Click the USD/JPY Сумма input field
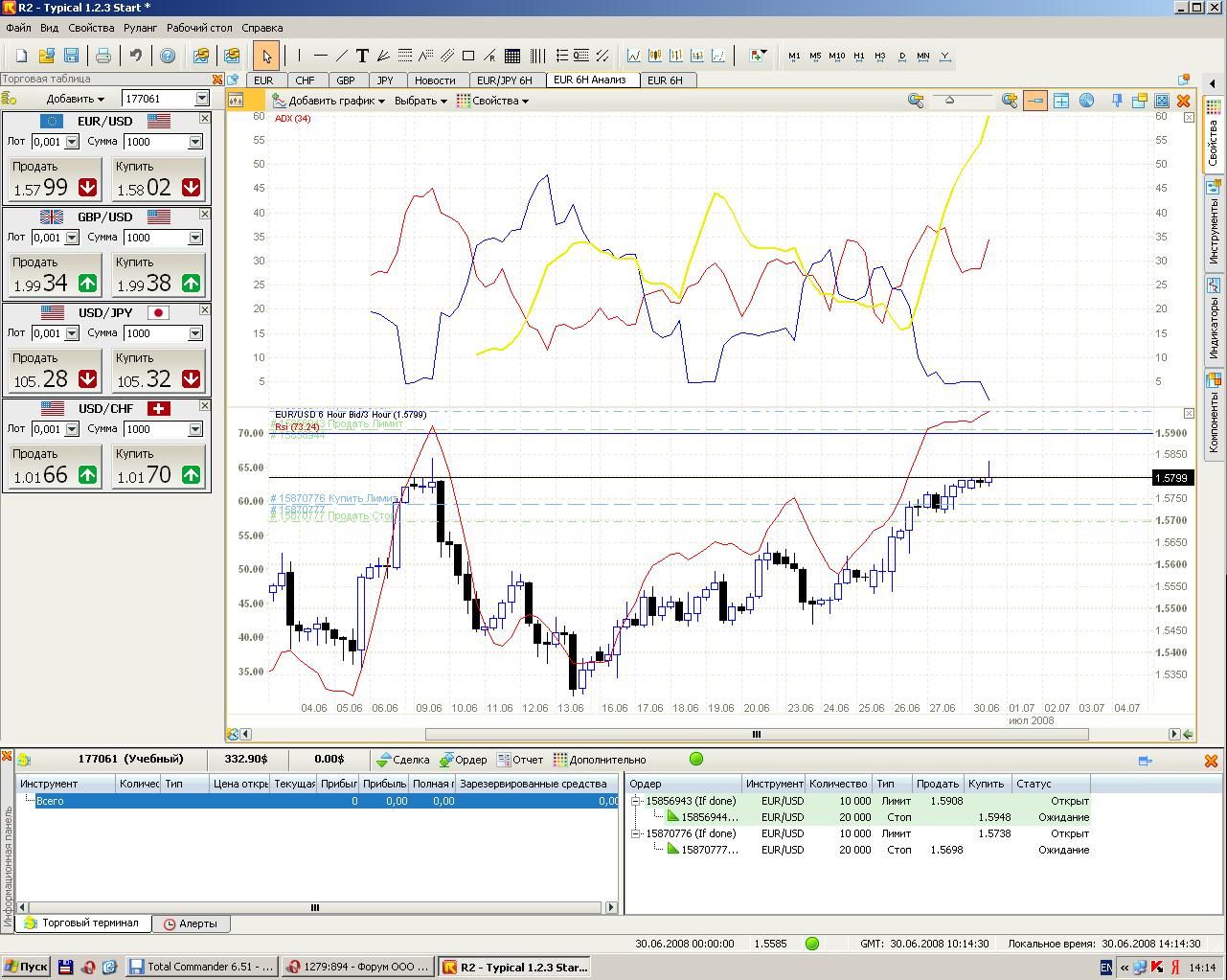Screen dimensions: 1227x980 [155, 333]
